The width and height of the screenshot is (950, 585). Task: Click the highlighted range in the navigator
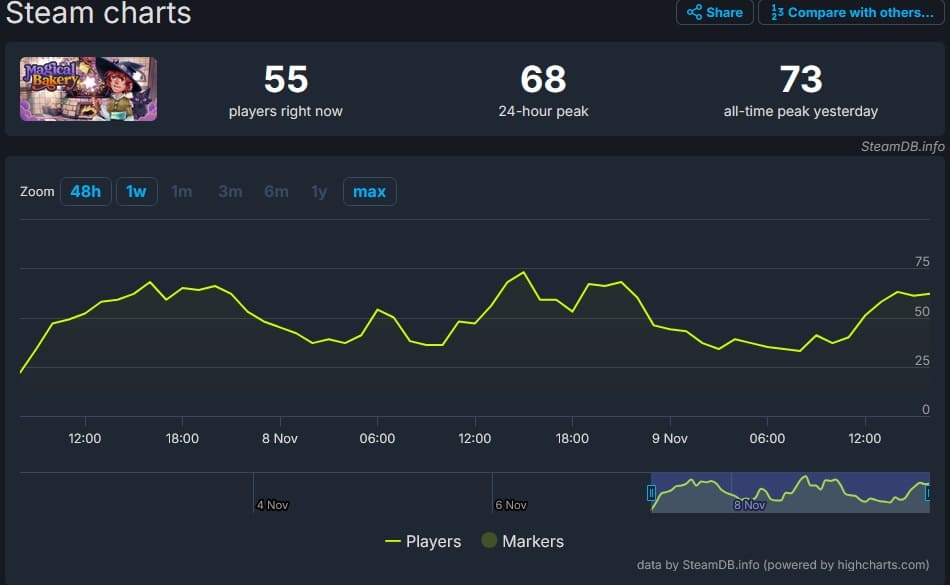[x=790, y=492]
